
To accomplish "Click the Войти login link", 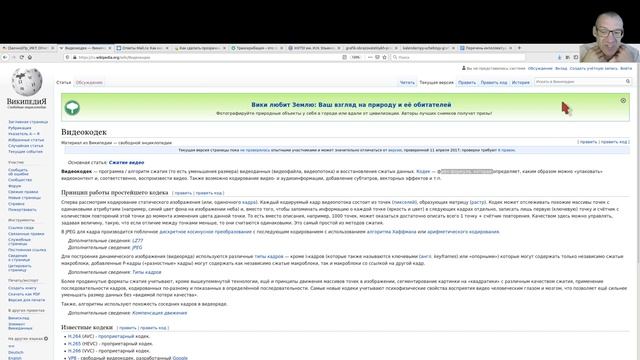I will click(x=626, y=69).
